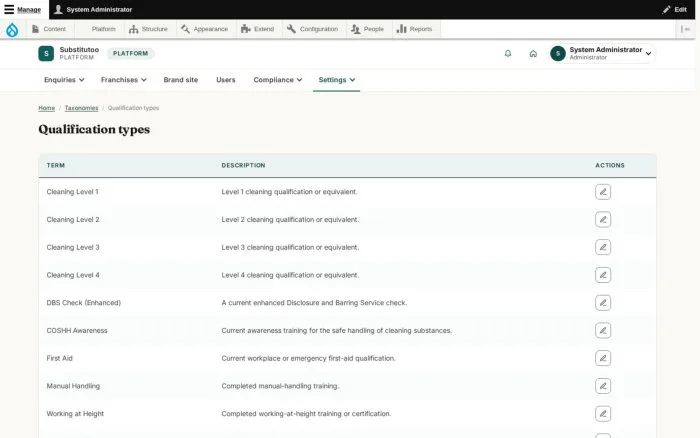Open the Configuration admin menu
This screenshot has height=438, width=700.
(x=312, y=29)
